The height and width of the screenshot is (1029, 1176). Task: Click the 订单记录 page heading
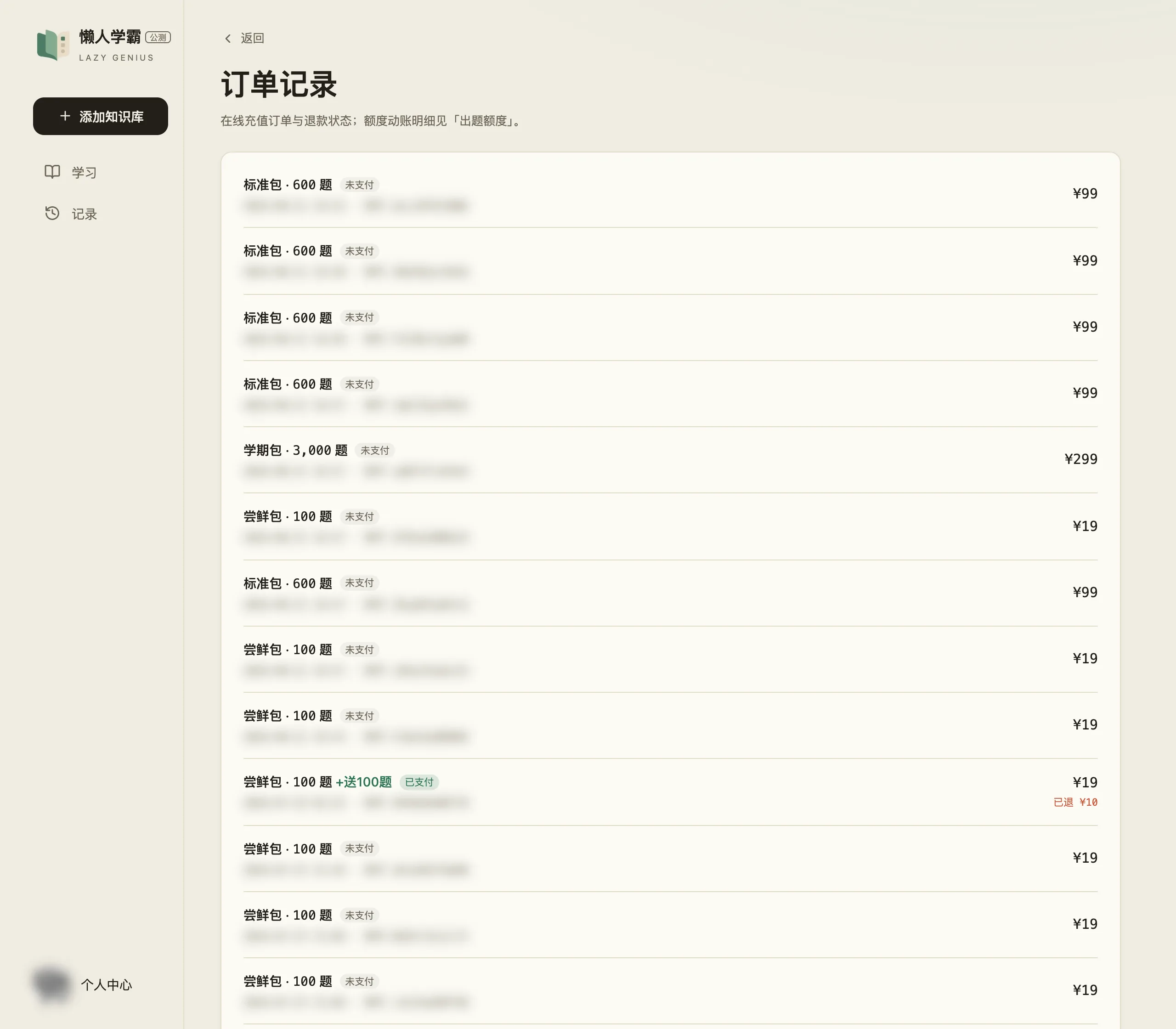(278, 85)
